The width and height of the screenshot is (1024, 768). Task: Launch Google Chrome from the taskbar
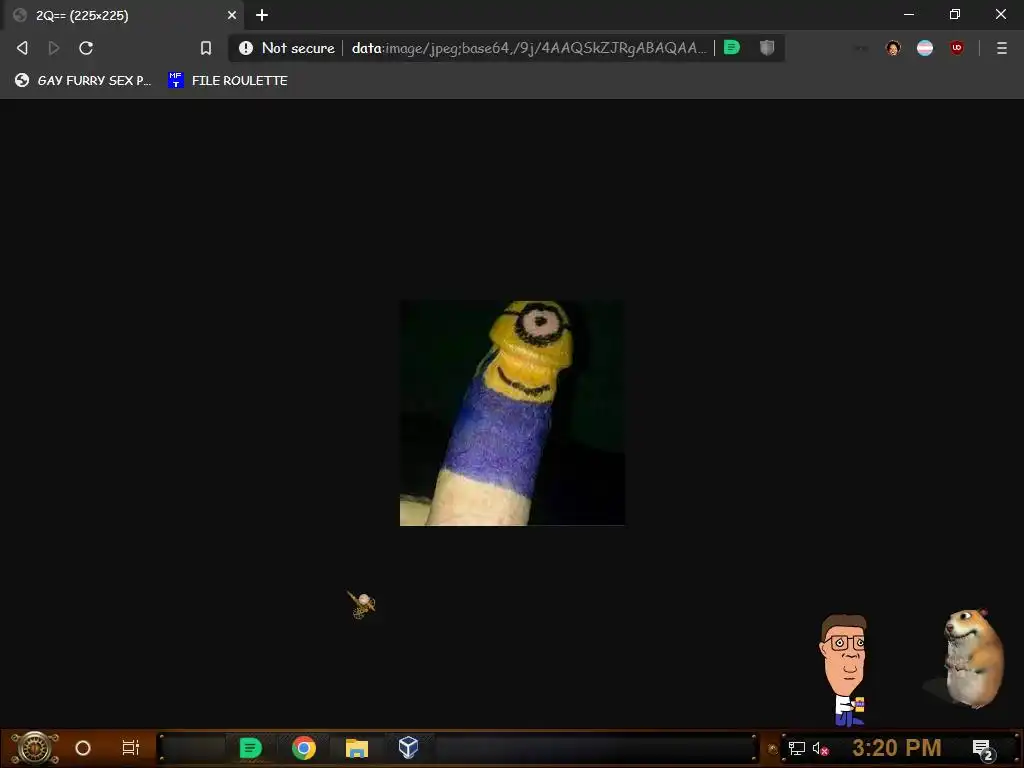(x=304, y=748)
